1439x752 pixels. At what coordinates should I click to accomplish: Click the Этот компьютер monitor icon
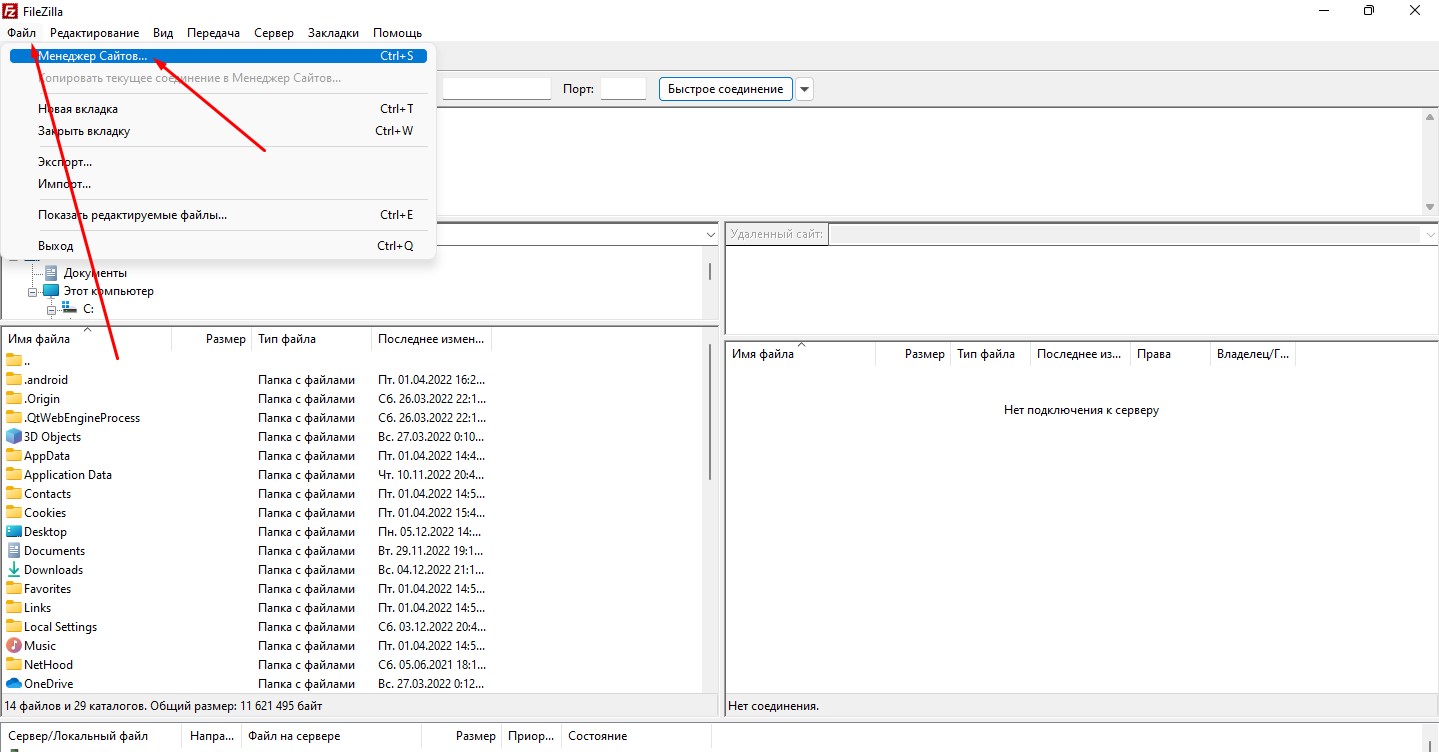[51, 291]
